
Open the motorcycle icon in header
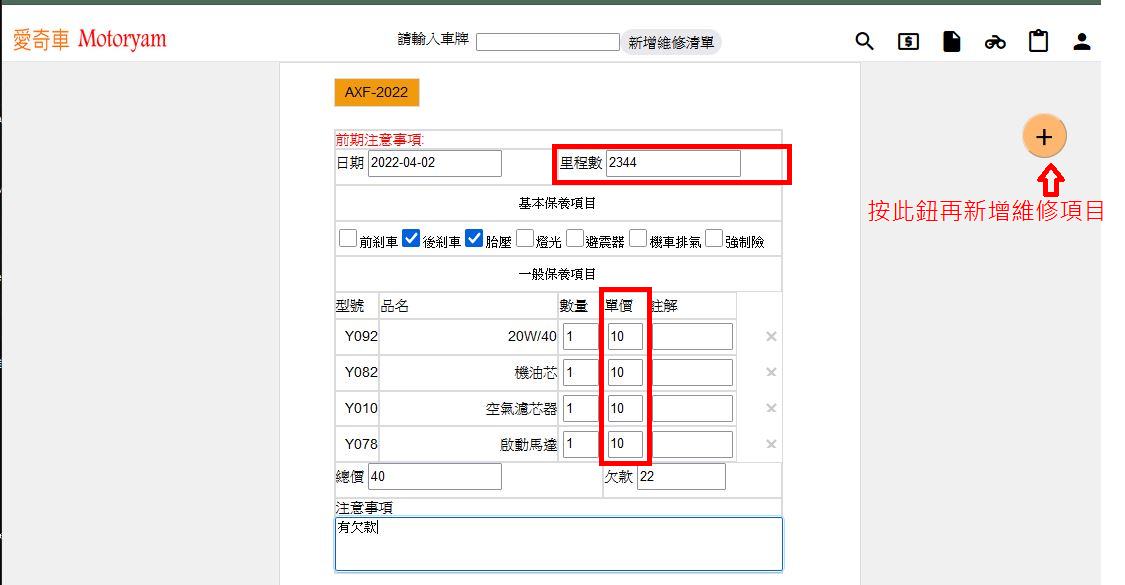[x=994, y=42]
